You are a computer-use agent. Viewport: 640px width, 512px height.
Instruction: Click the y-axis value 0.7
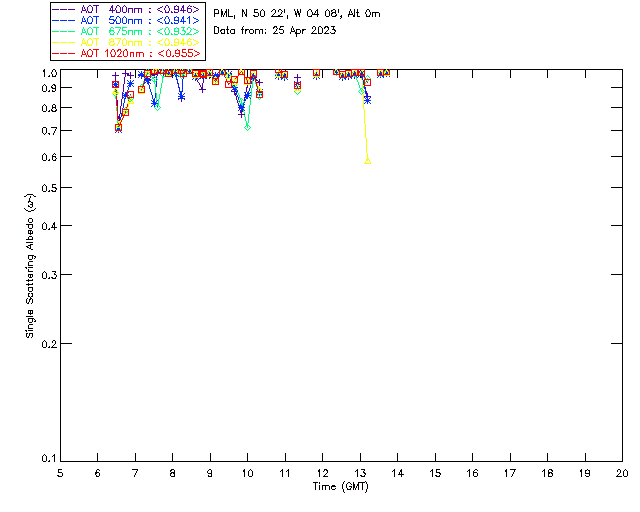coord(49,131)
